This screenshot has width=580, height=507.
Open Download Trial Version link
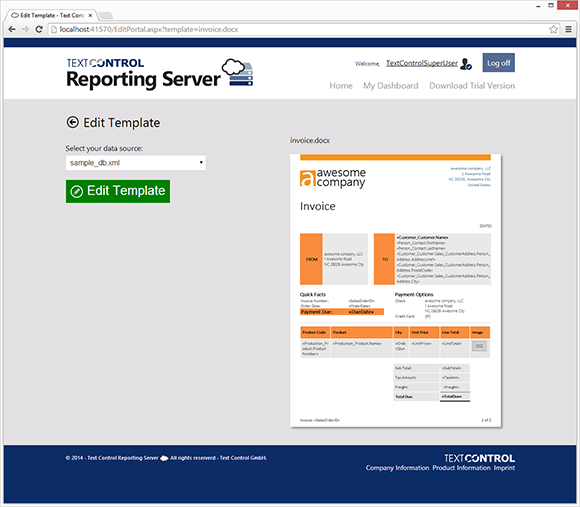(472, 86)
